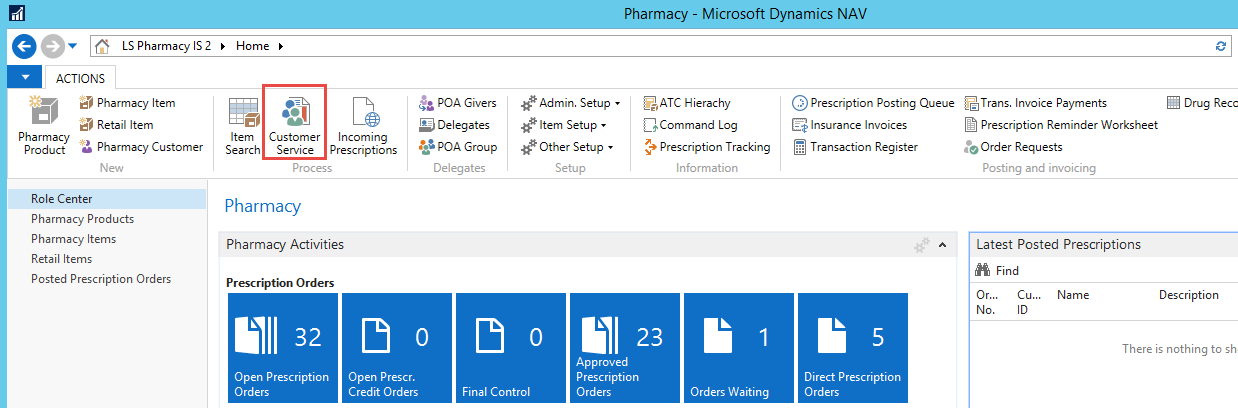Click the Back navigation arrow
The width and height of the screenshot is (1238, 408).
25,46
